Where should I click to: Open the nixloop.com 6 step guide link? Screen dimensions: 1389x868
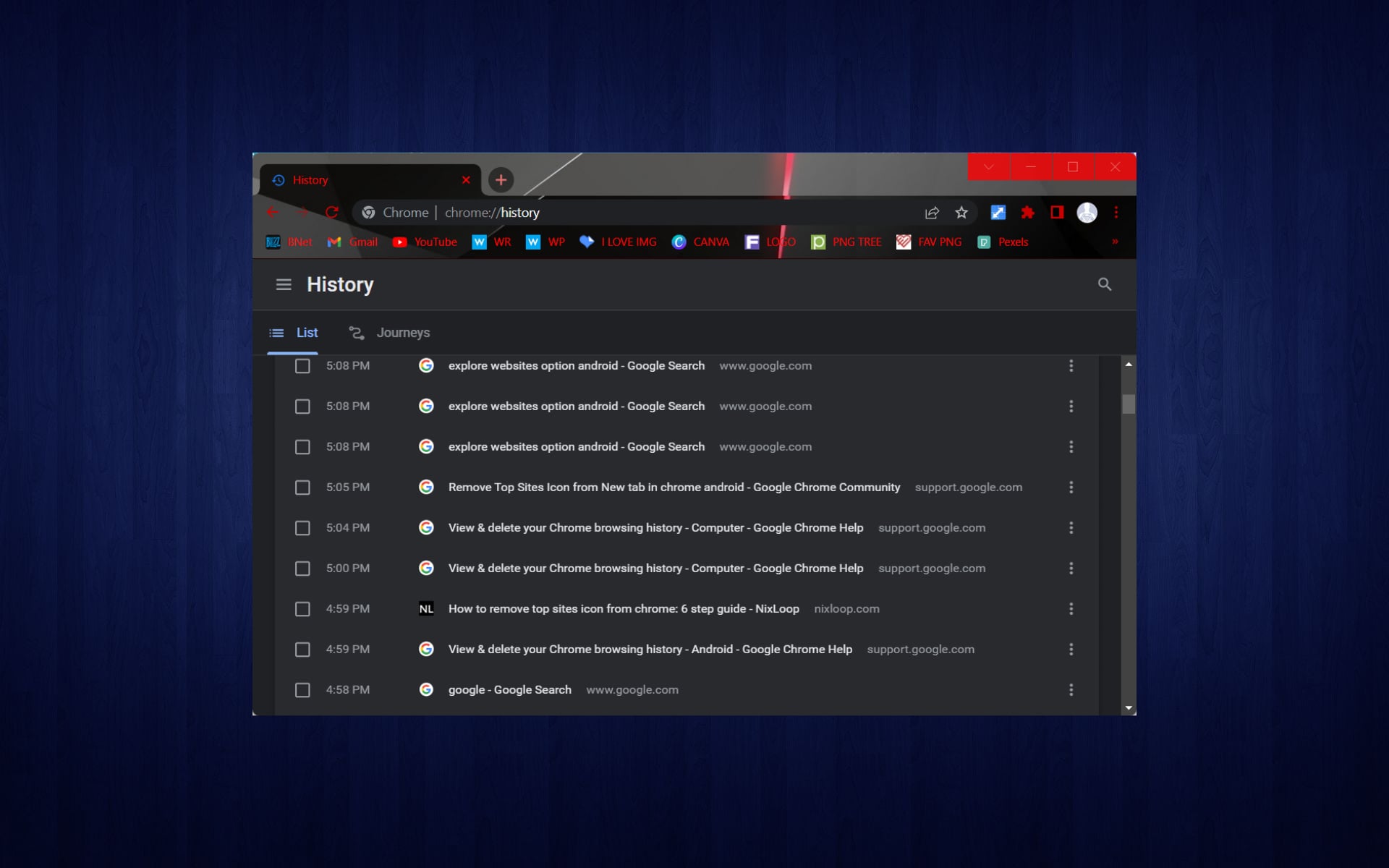(623, 609)
